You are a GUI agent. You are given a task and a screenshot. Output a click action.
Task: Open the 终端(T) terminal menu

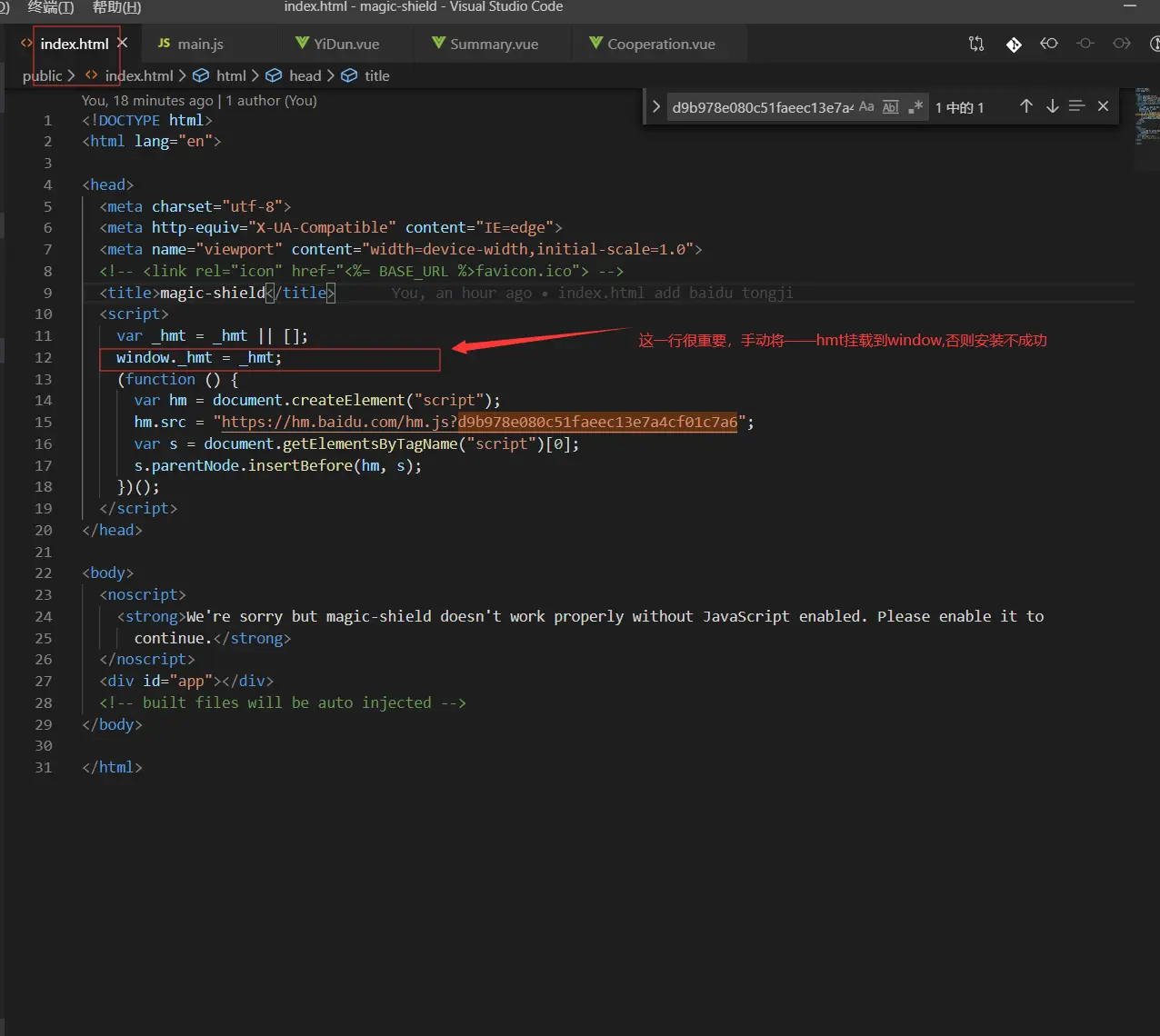(51, 7)
